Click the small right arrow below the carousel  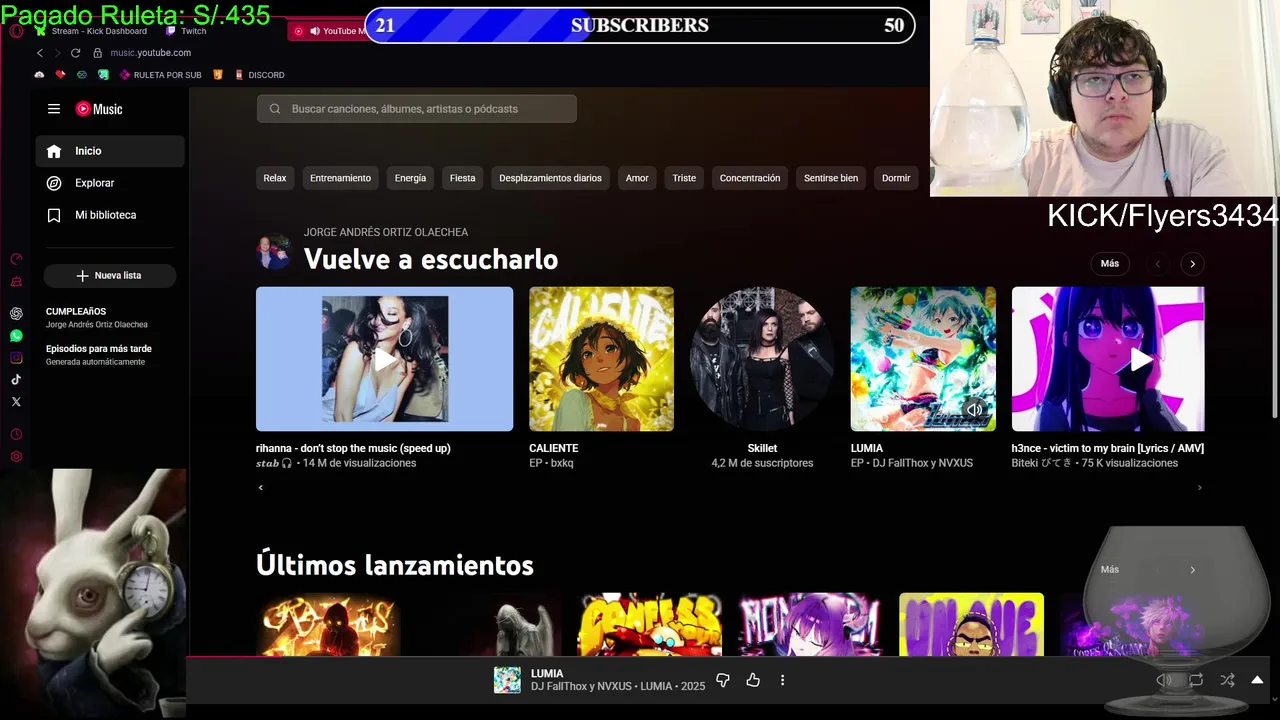(1199, 488)
